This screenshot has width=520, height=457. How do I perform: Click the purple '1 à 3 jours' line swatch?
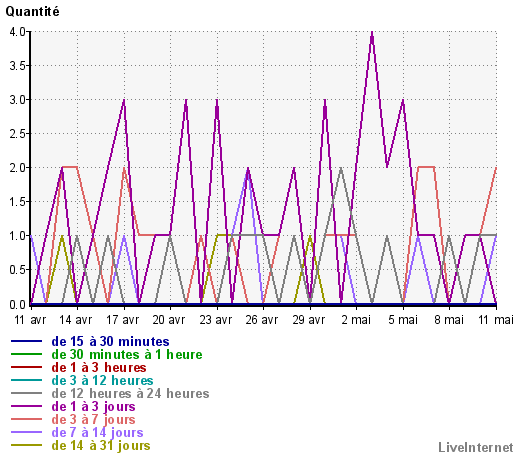tap(26, 406)
